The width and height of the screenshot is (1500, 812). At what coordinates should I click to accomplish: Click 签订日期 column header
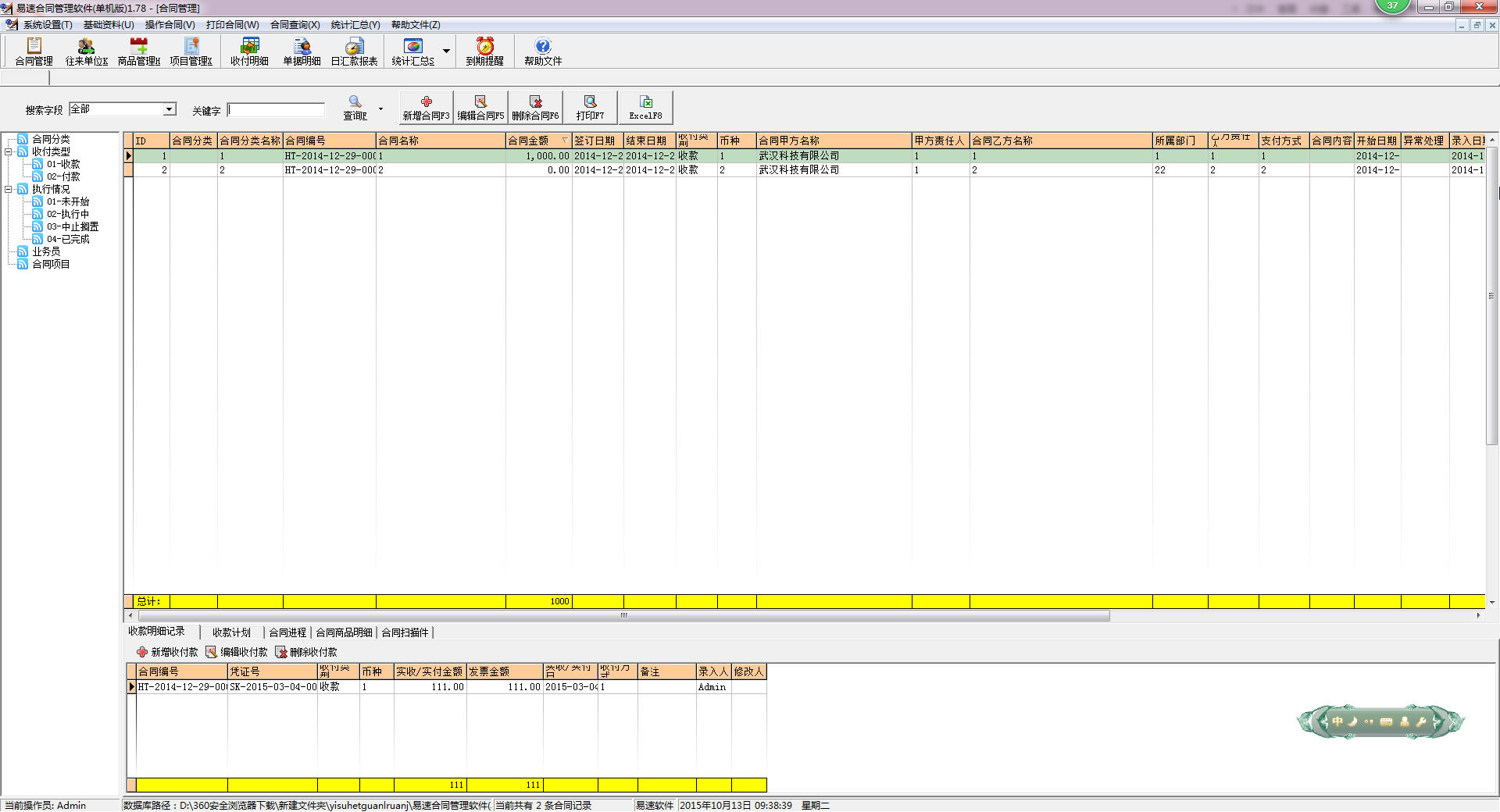(598, 141)
